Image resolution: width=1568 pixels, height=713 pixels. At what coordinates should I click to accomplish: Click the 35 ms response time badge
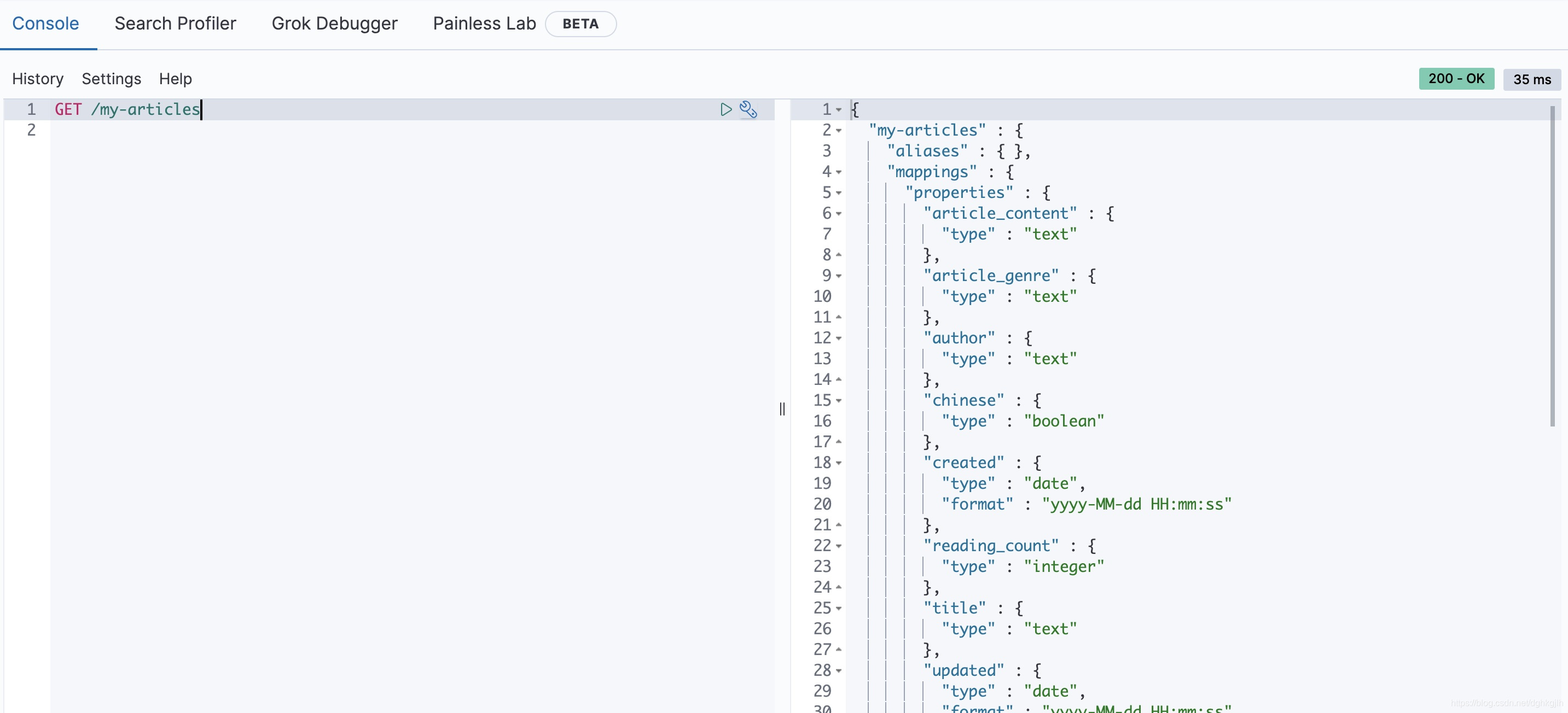pyautogui.click(x=1531, y=80)
